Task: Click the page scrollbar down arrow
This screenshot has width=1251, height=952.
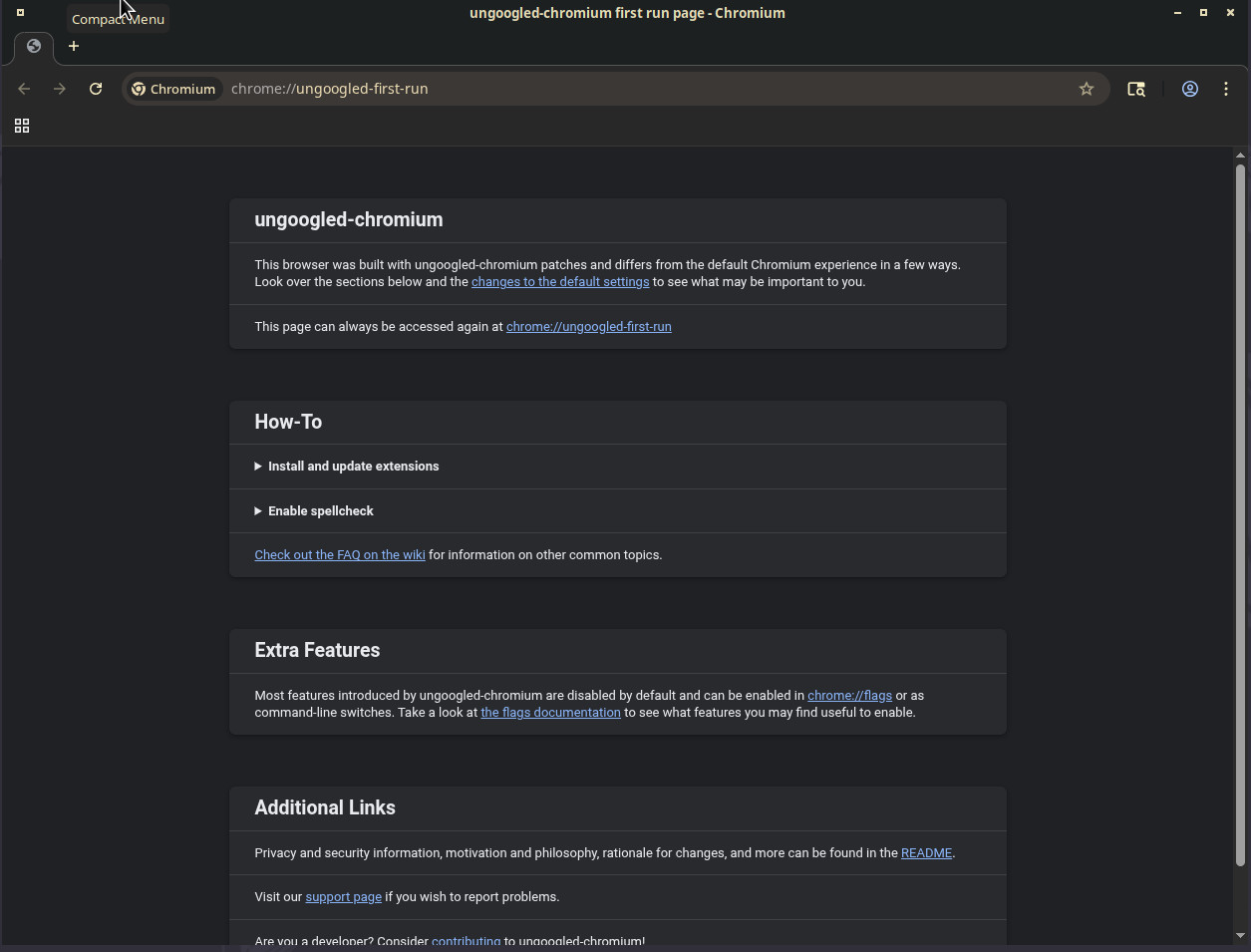Action: tap(1239, 937)
